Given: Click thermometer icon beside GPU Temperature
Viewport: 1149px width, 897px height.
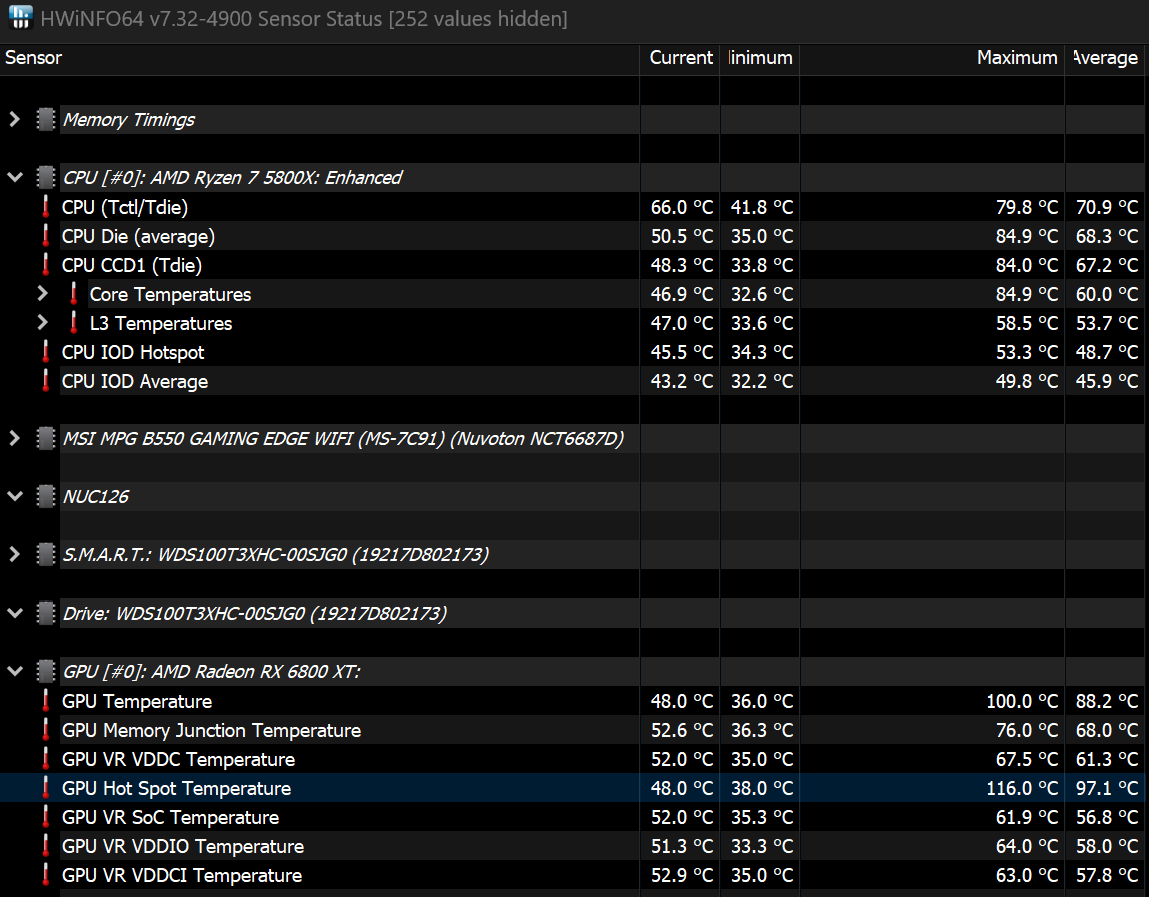Looking at the screenshot, I should 46,701.
